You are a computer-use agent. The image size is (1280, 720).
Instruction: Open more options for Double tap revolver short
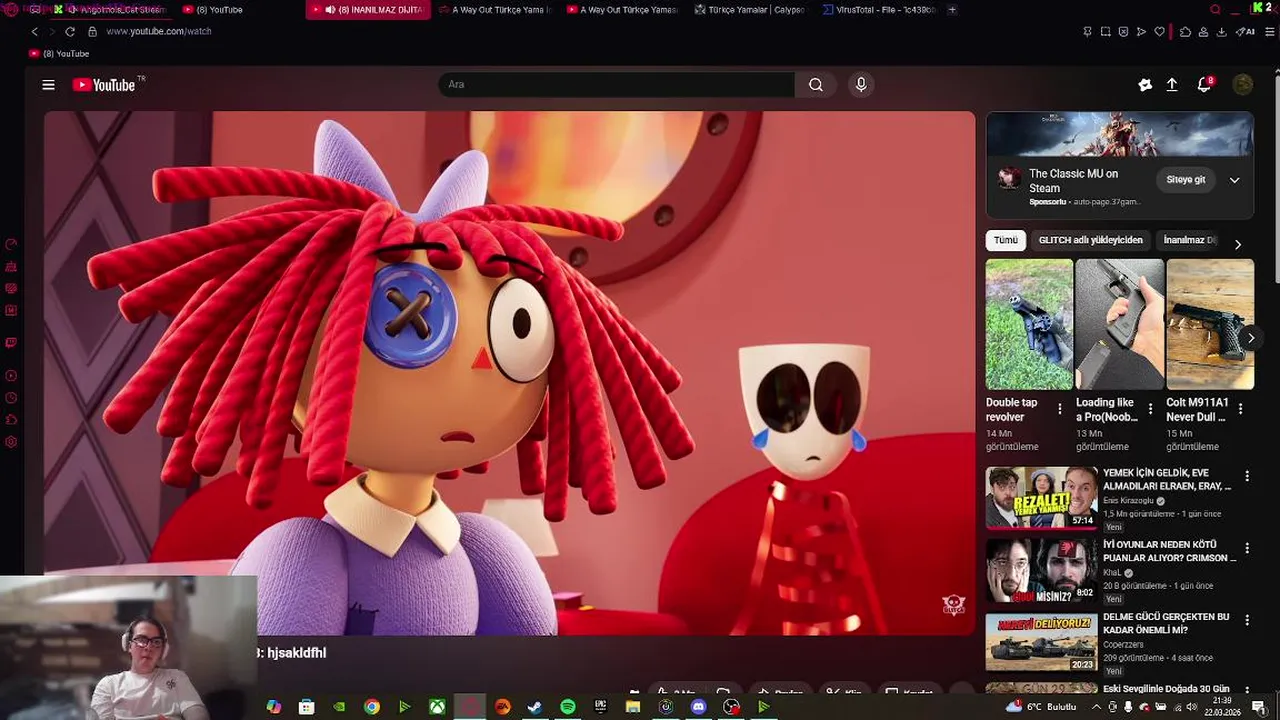(1060, 409)
